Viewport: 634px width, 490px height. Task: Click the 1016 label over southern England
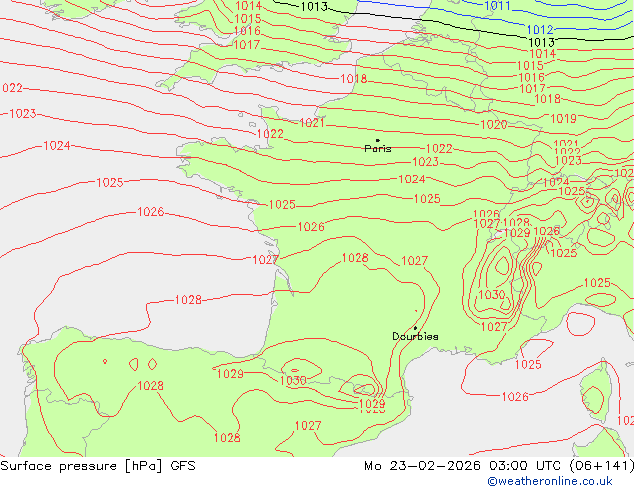[x=247, y=31]
